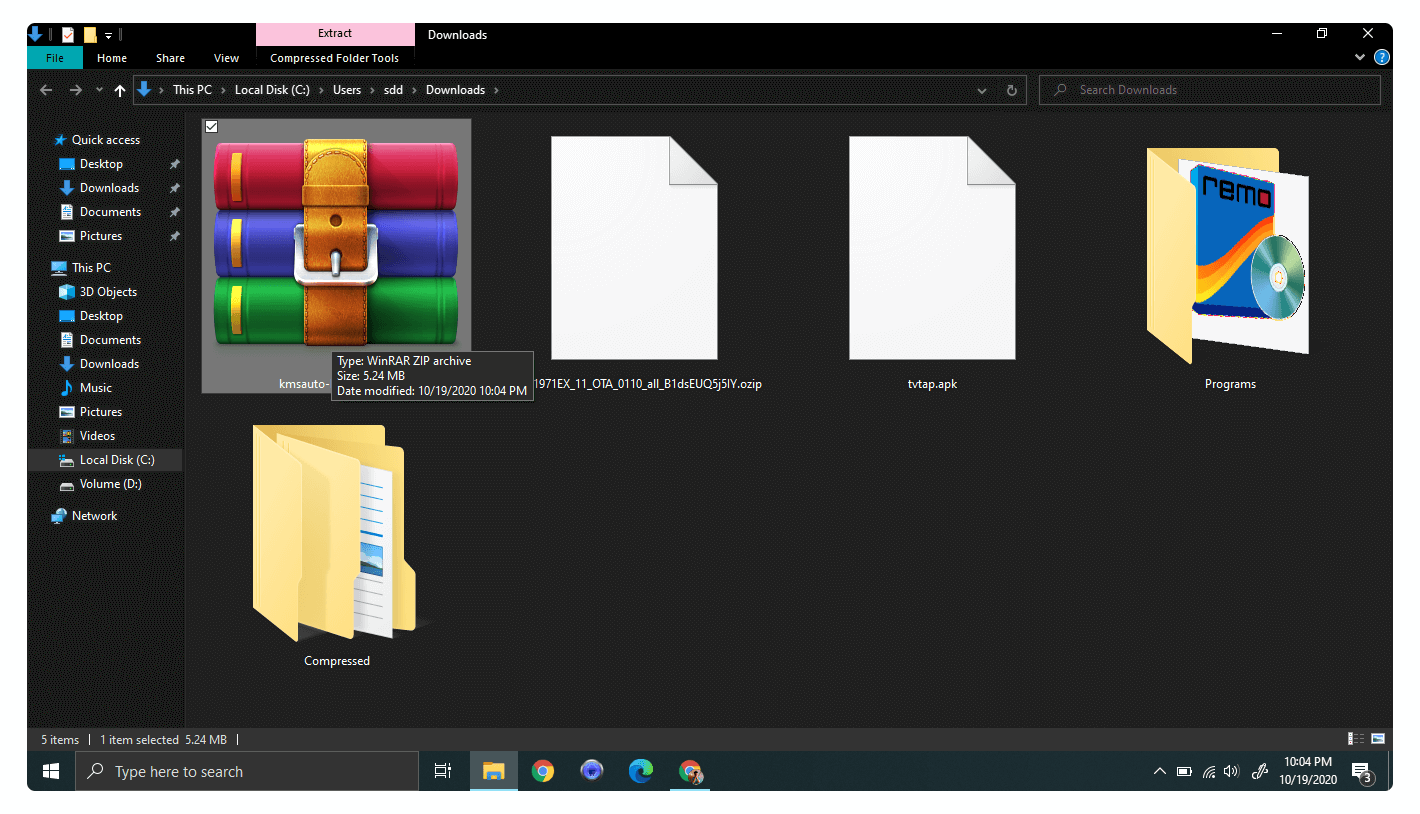Expand the ribbon using the chevron
Viewport: 1420px width, 814px height.
coord(1360,58)
